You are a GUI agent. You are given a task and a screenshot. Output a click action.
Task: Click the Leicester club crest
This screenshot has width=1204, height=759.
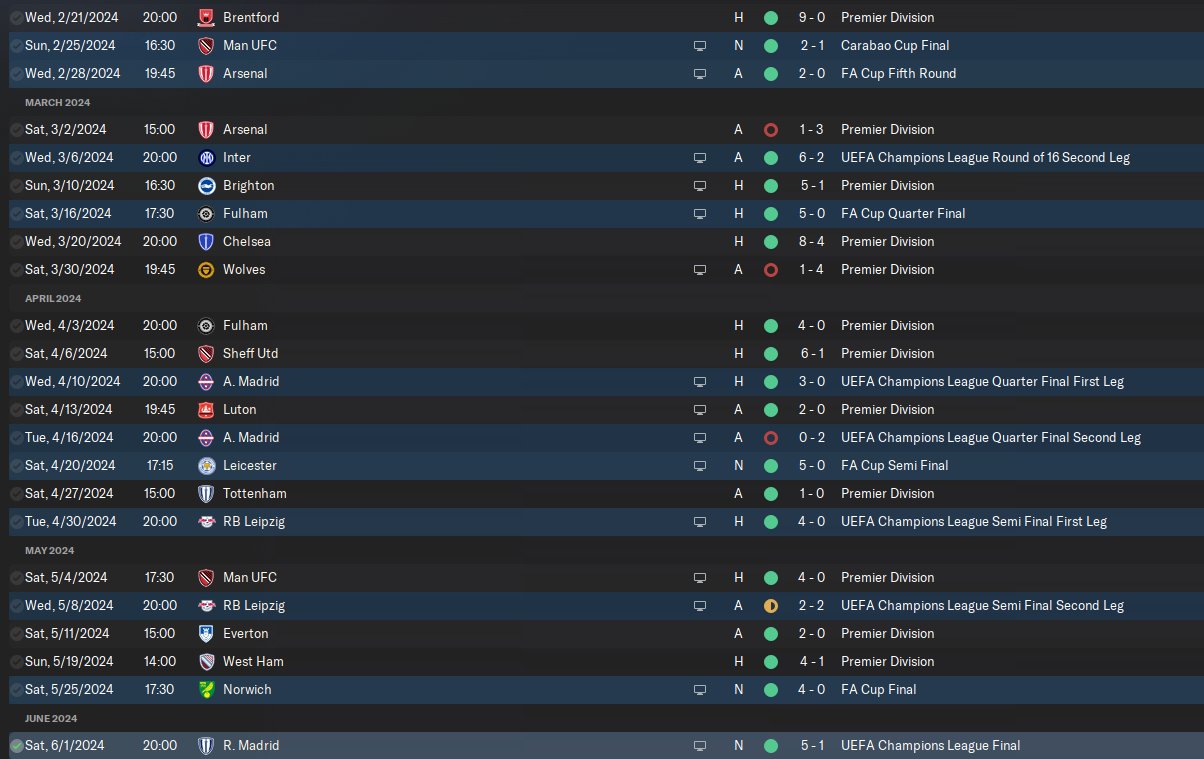[206, 466]
